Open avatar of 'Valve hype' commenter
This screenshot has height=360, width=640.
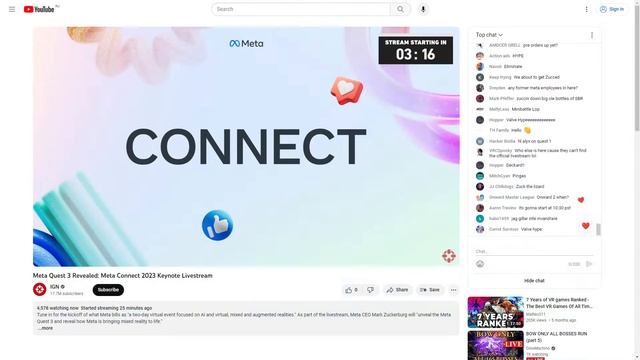coord(480,229)
